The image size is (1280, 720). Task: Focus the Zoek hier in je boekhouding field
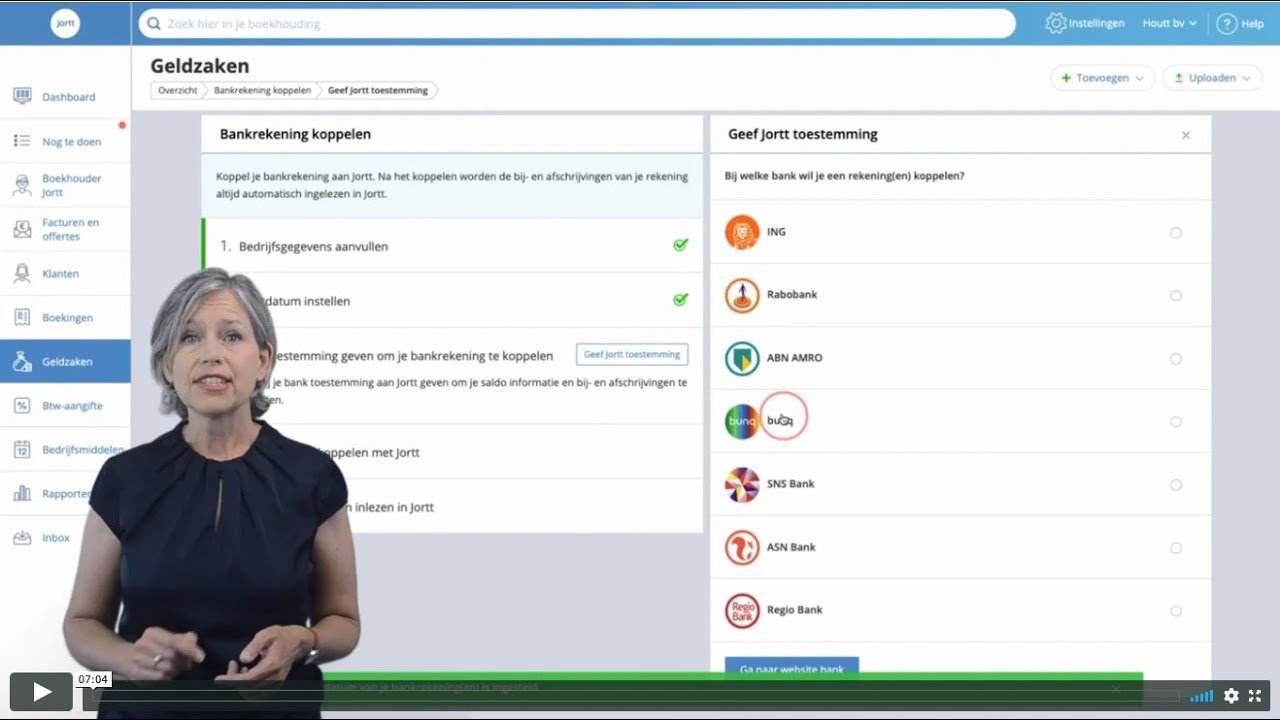577,23
